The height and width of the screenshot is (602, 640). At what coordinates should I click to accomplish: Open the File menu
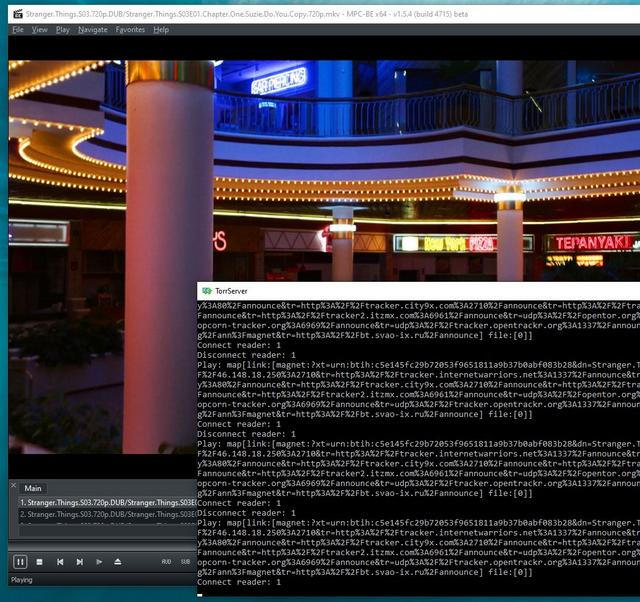pyautogui.click(x=18, y=30)
